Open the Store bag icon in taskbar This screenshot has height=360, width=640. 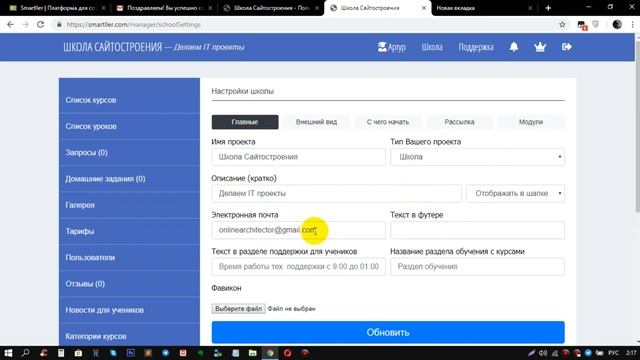click(78, 353)
